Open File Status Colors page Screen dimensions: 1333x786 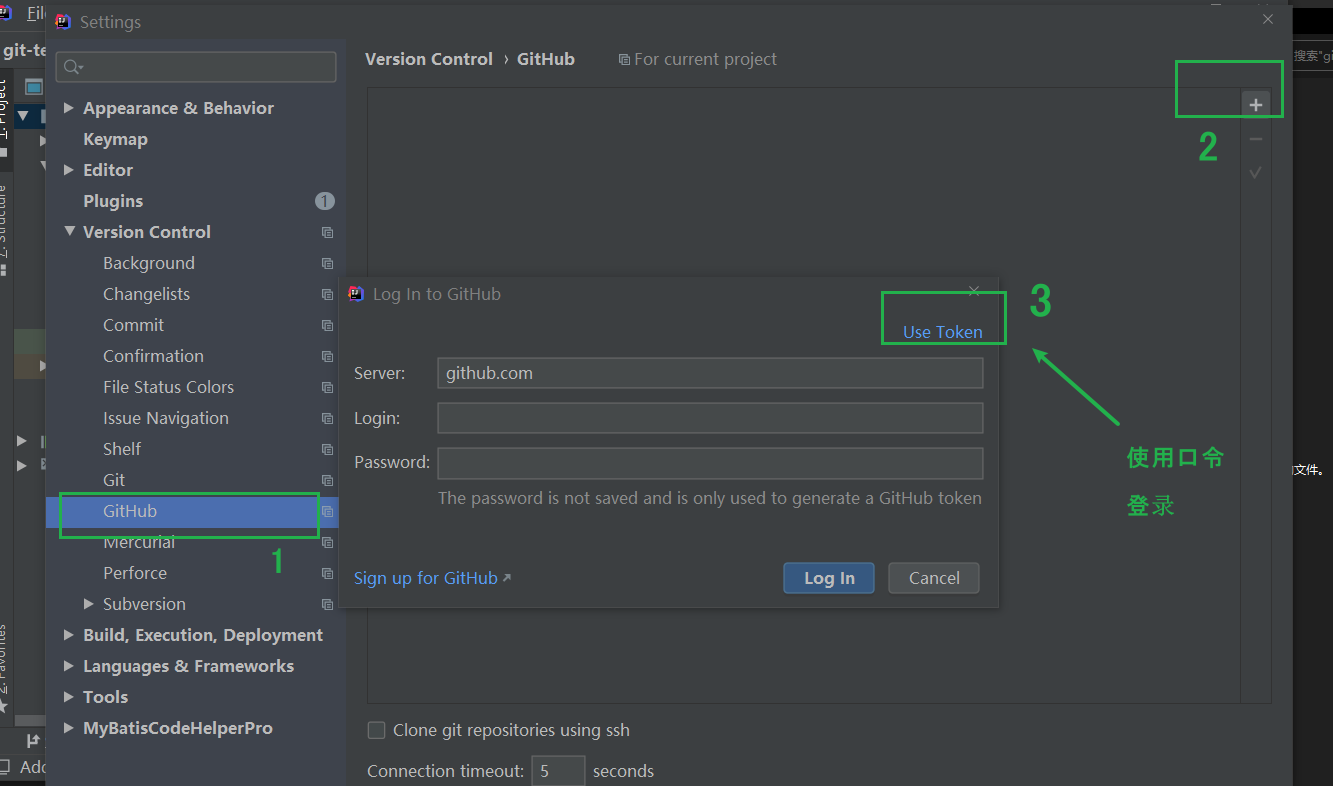pyautogui.click(x=168, y=387)
